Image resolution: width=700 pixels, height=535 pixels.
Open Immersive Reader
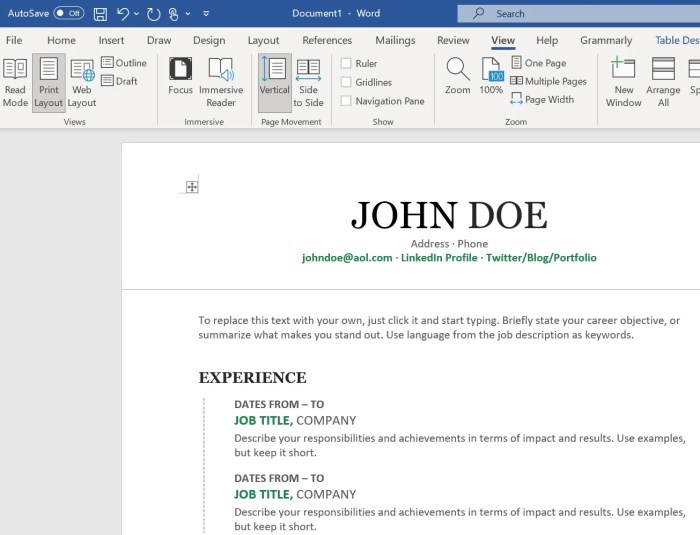pyautogui.click(x=221, y=83)
